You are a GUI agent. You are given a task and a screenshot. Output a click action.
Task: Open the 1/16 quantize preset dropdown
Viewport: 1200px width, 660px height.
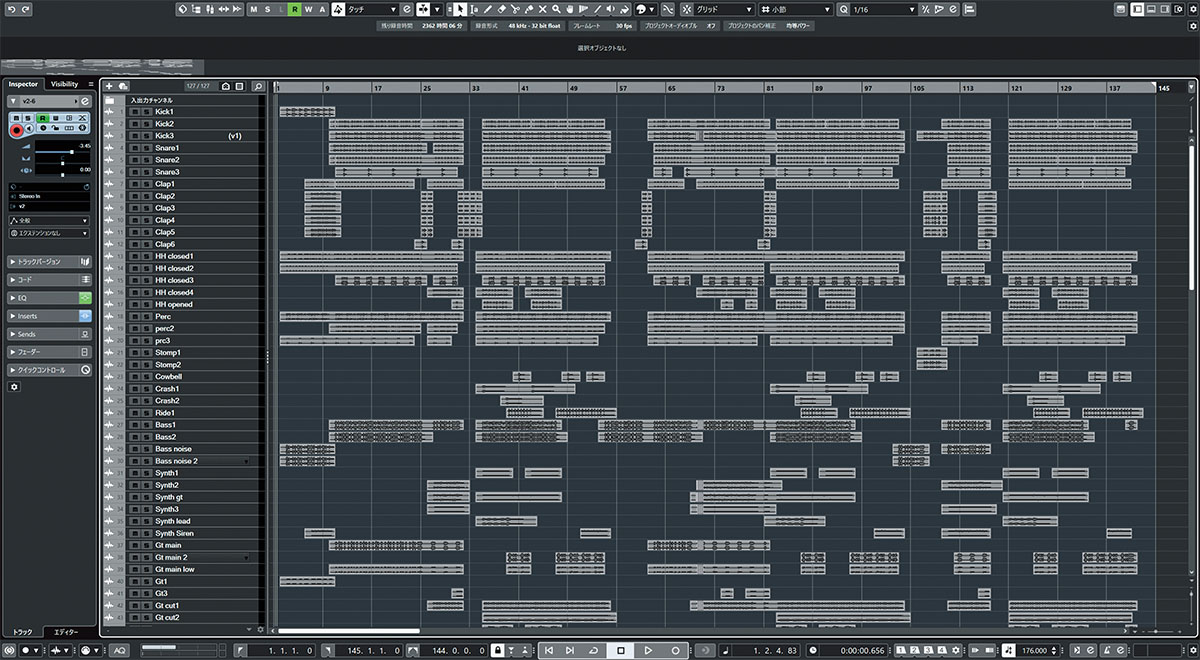[882, 9]
